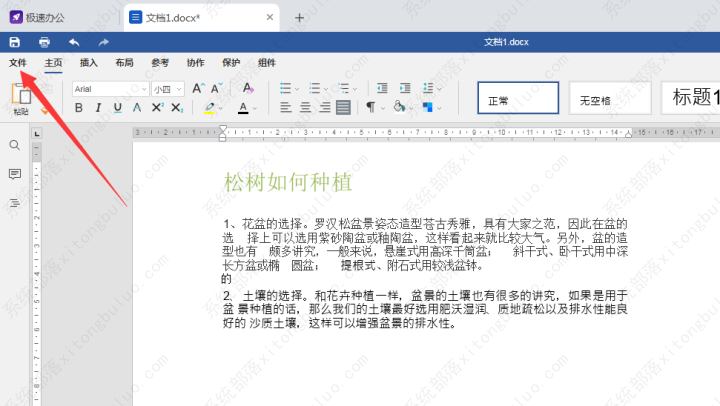Expand the multilevel list dropdown
Screen dimensions: 720x406
[x=355, y=89]
